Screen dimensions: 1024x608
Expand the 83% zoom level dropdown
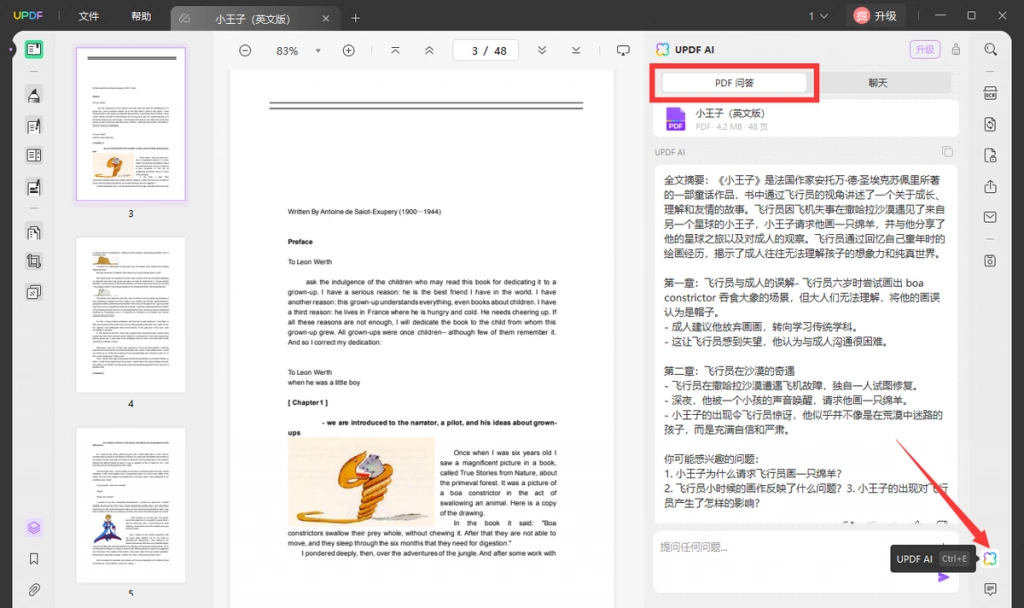click(x=318, y=50)
